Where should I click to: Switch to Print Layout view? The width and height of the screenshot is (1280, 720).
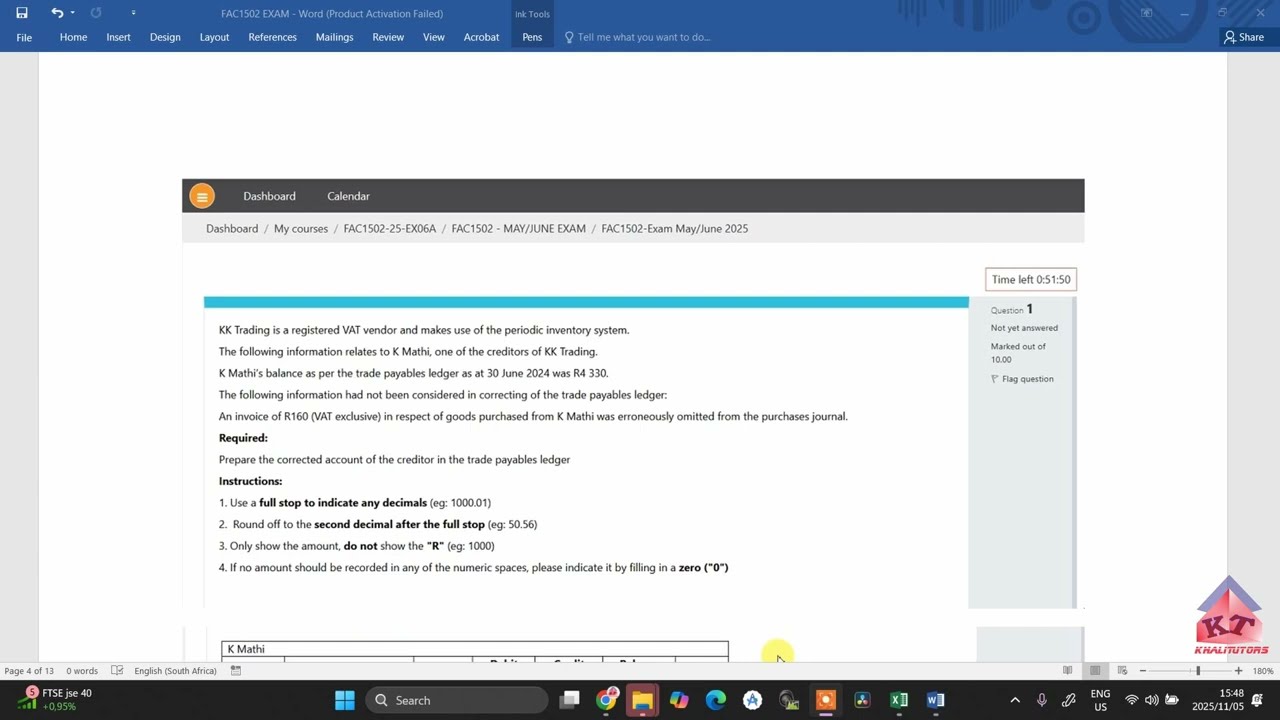[x=1095, y=671]
